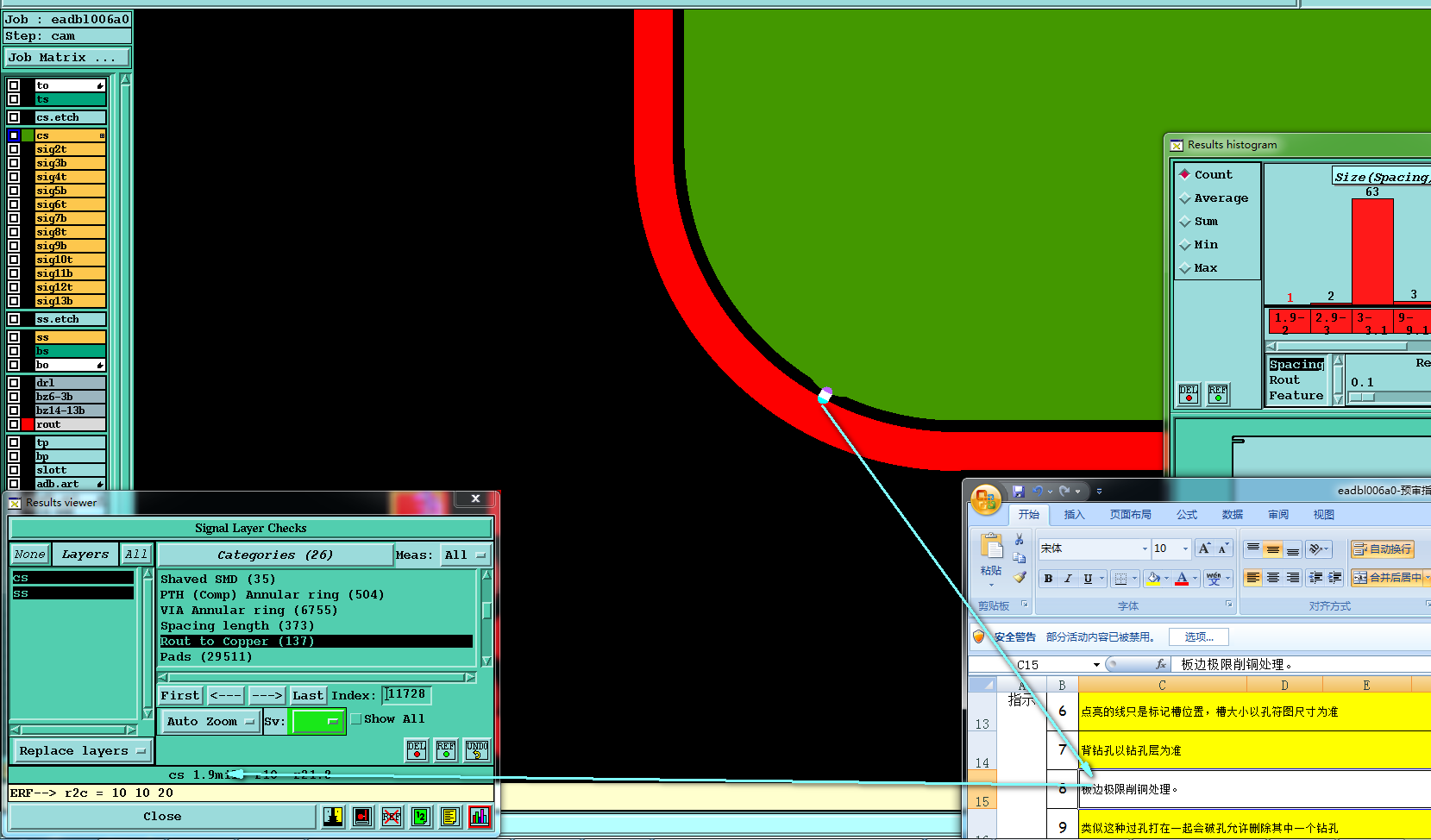Open the Excel Office button

(986, 499)
